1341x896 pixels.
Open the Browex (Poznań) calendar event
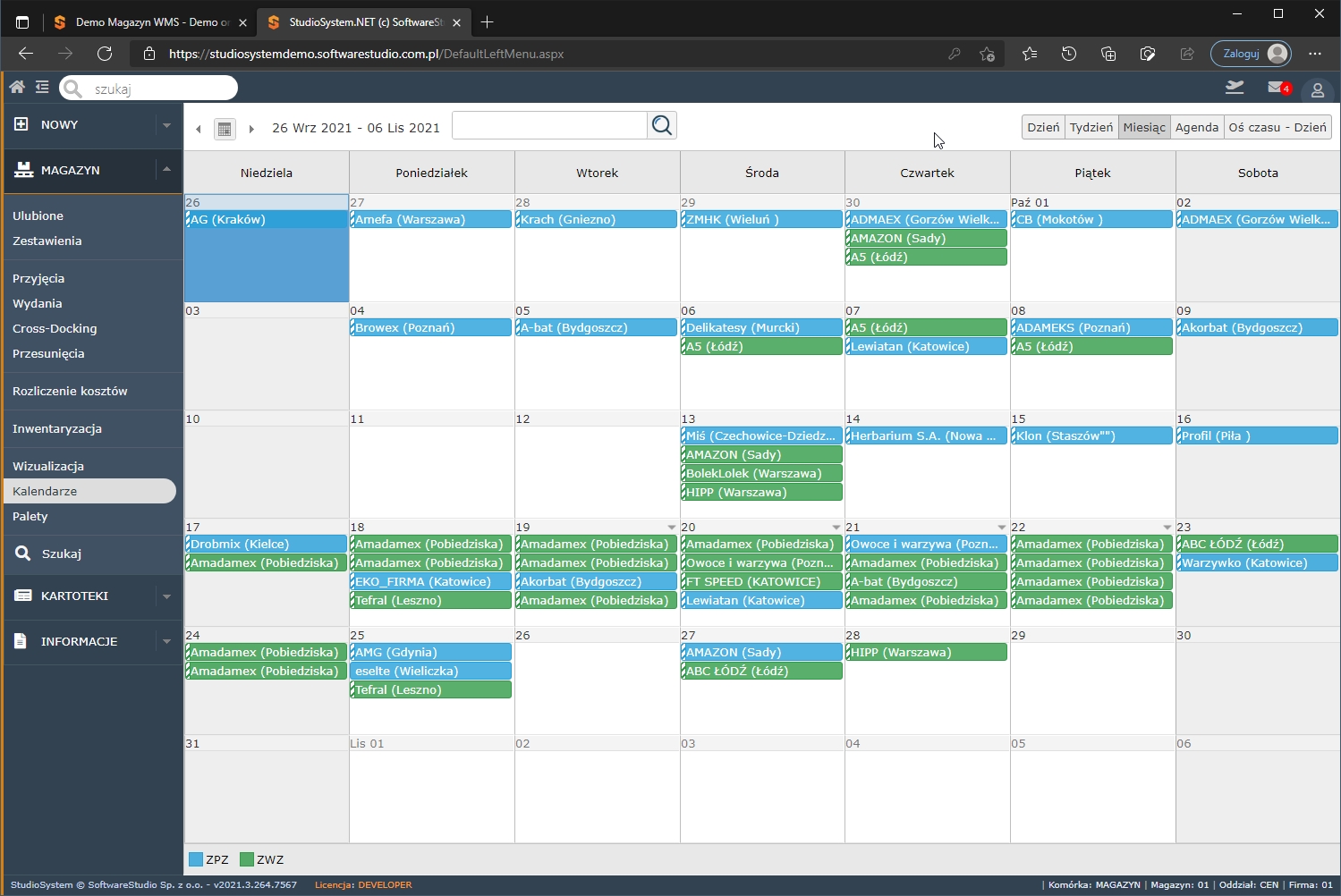coord(430,327)
